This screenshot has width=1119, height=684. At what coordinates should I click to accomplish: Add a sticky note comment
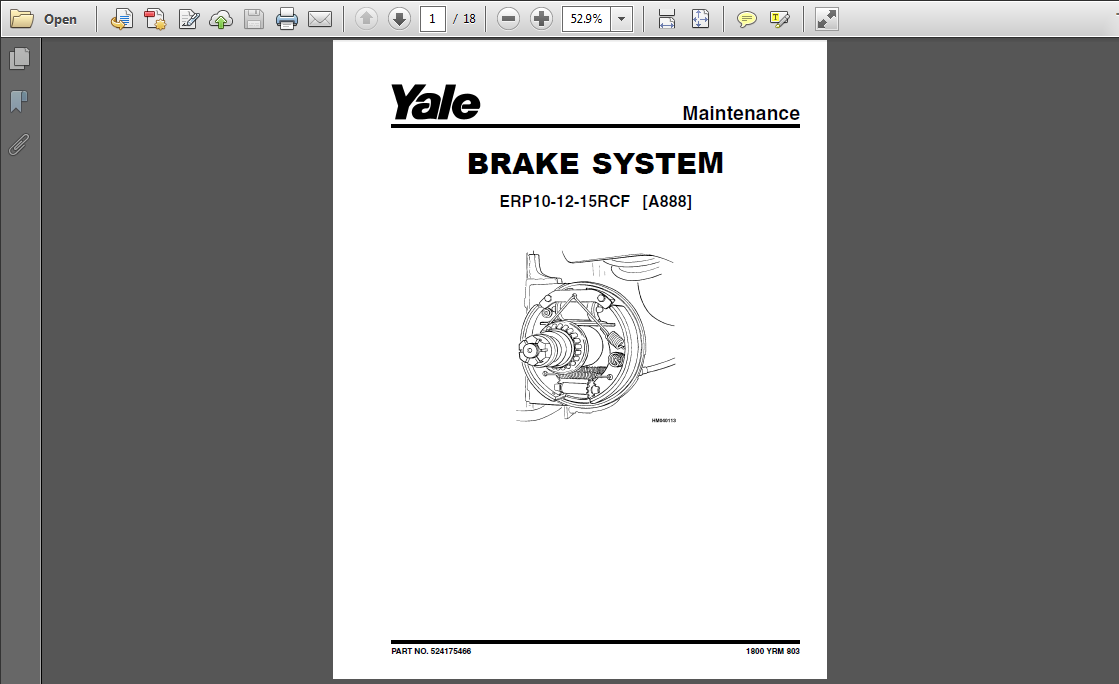[x=746, y=19]
